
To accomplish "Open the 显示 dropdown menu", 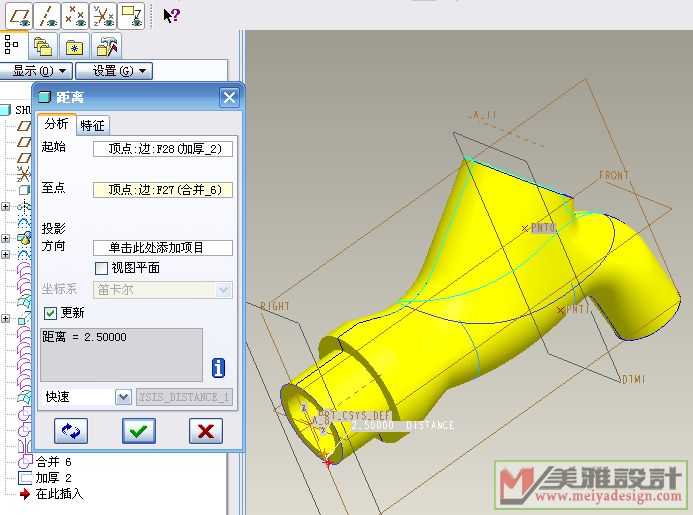I will (37, 70).
